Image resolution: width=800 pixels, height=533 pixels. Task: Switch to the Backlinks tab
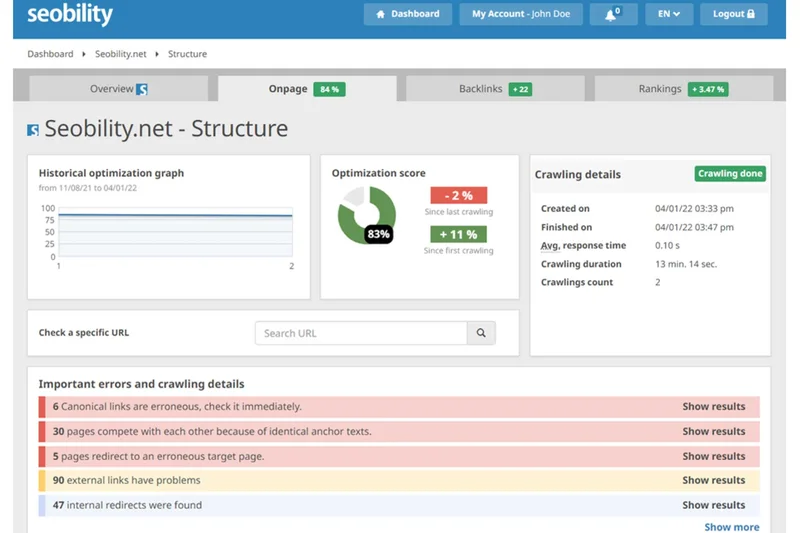pos(494,89)
